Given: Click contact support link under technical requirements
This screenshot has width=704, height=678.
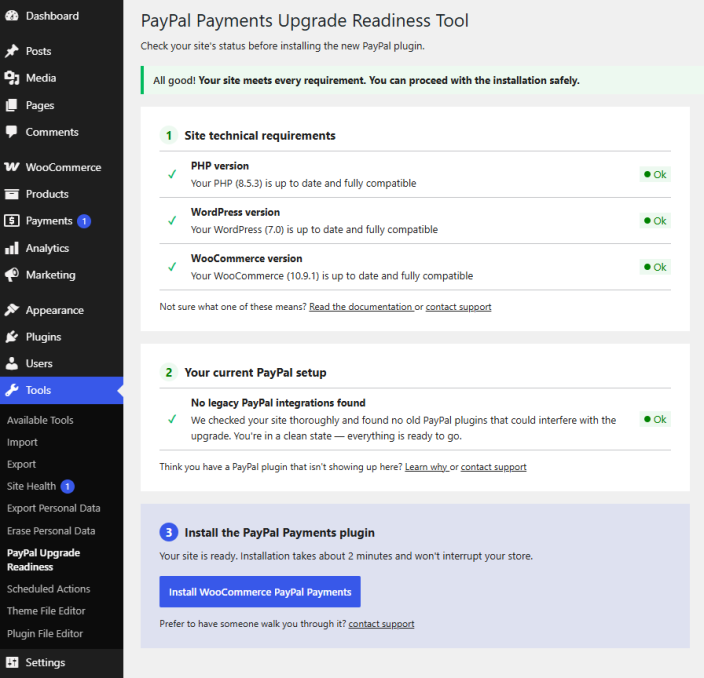Looking at the screenshot, I should tap(458, 307).
